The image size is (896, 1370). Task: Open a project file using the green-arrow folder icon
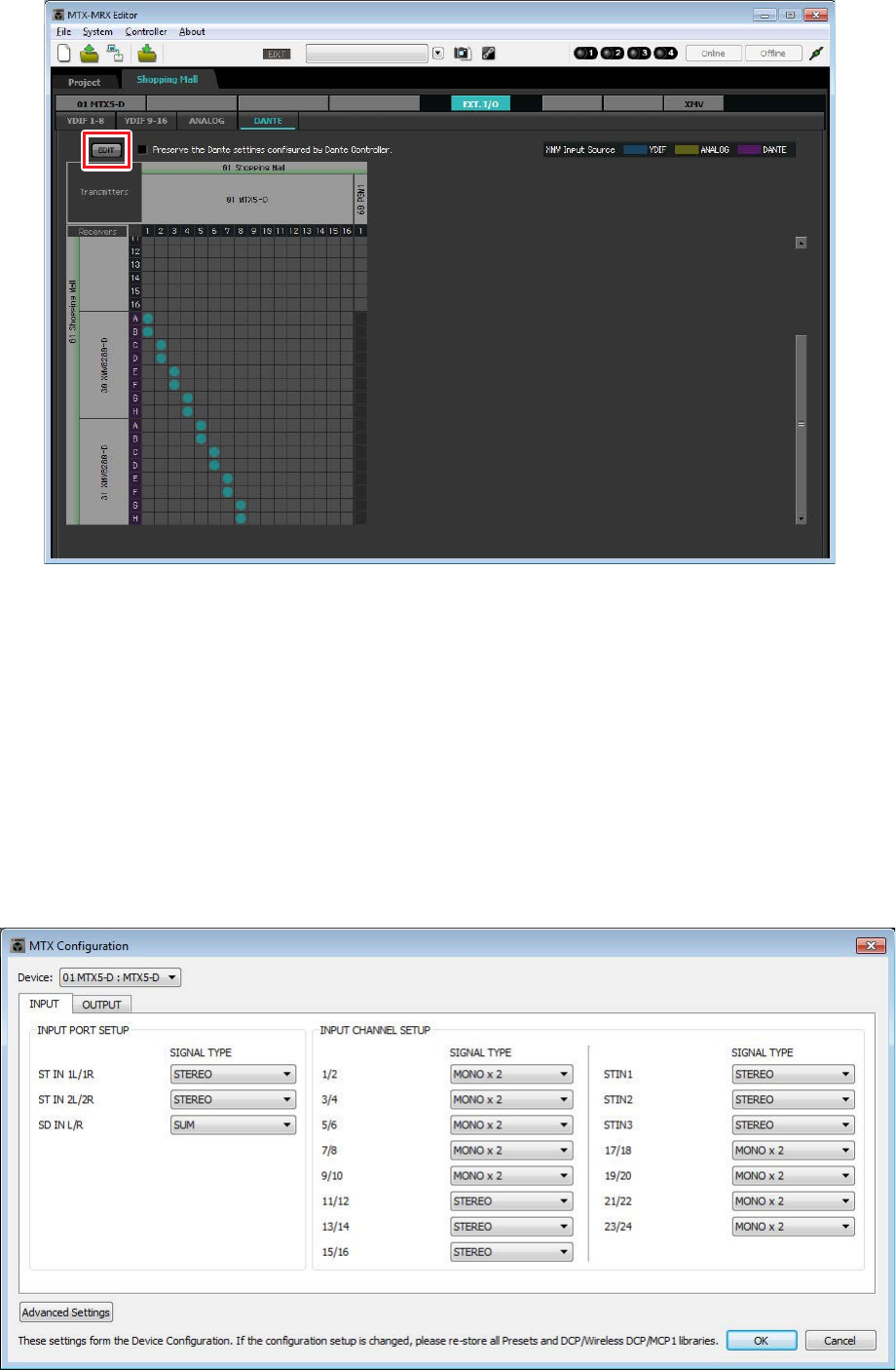coord(89,54)
